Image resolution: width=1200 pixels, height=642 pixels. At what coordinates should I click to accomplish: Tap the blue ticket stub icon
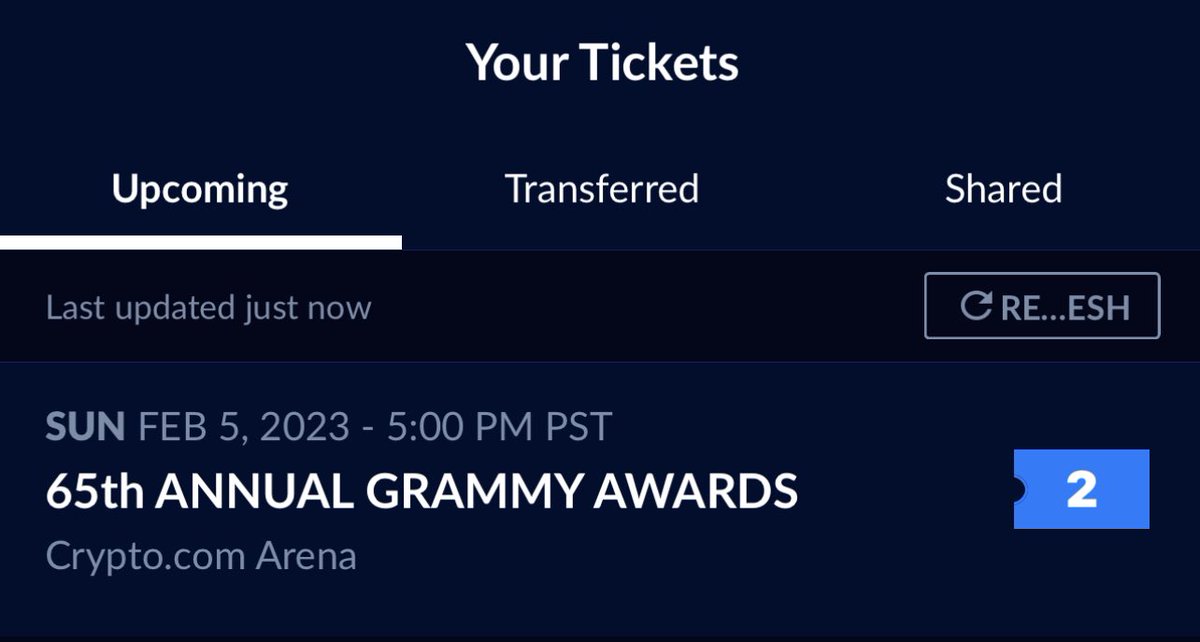click(1080, 489)
